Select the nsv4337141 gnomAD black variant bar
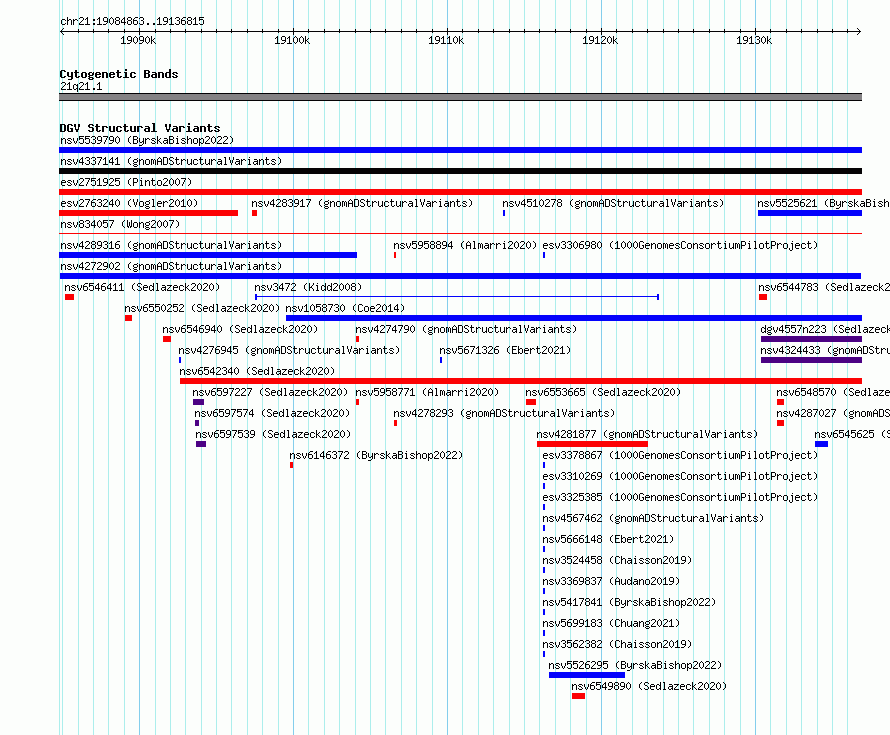This screenshot has height=735, width=890. click(460, 171)
